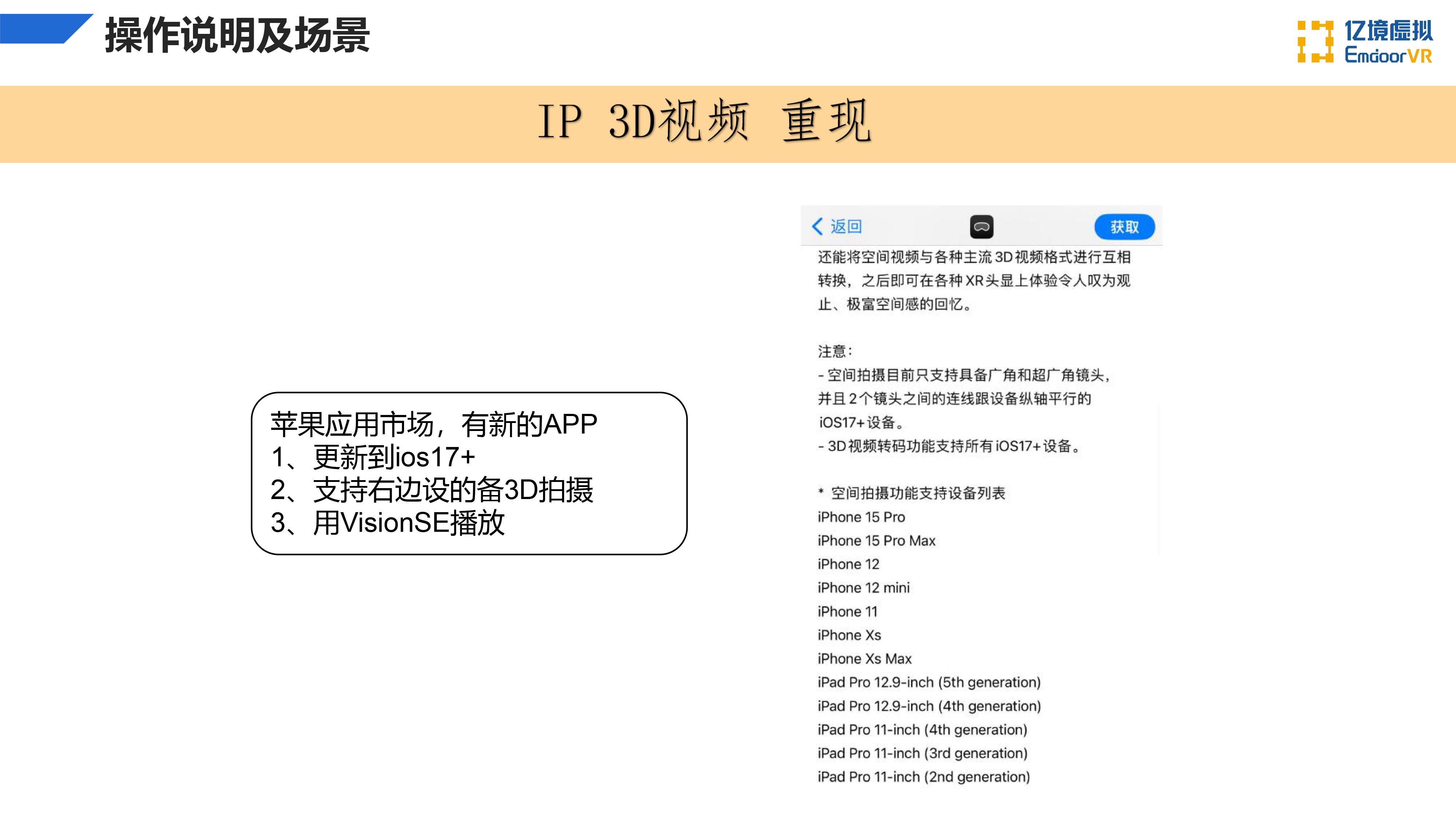Click iPhone Xs Max list entry
The width and height of the screenshot is (1456, 819).
[864, 659]
